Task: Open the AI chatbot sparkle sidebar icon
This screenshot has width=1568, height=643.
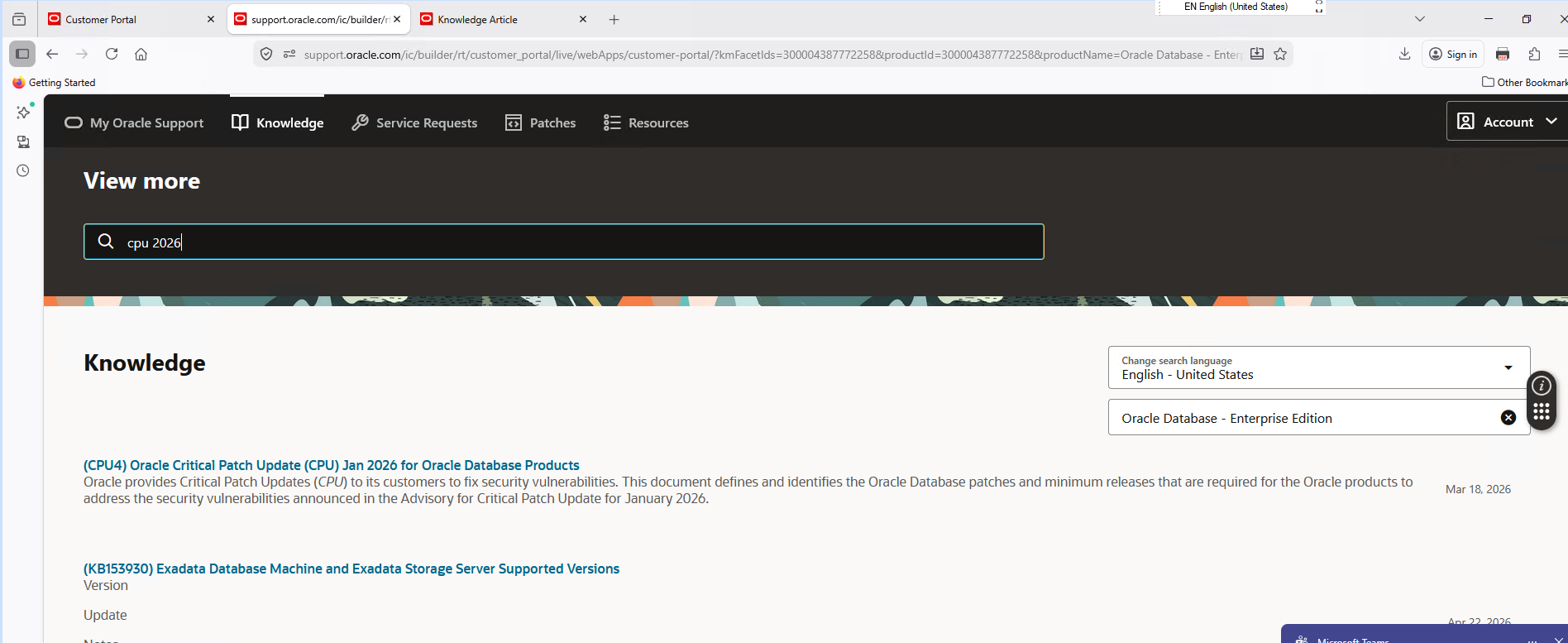Action: [23, 112]
